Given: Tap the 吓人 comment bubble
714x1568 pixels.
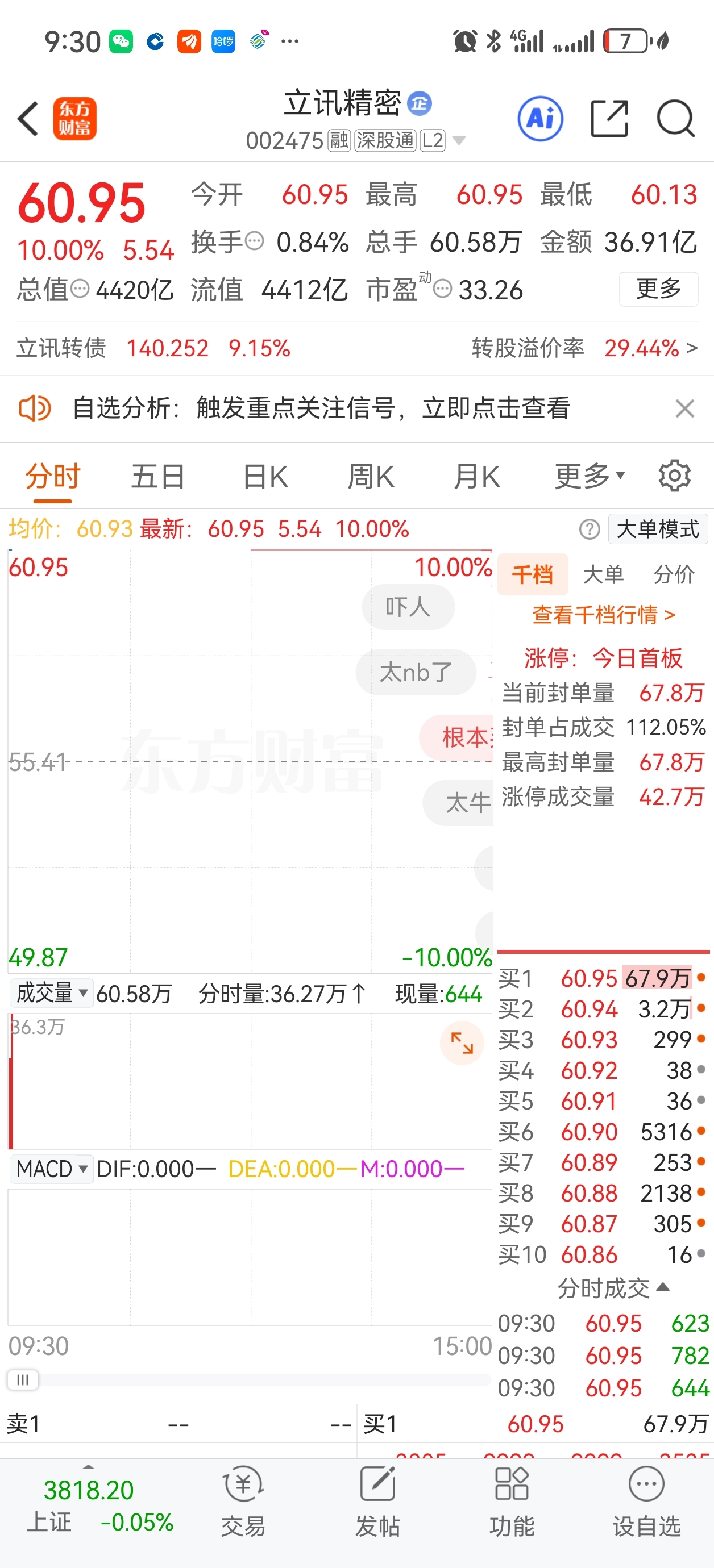Looking at the screenshot, I should [x=408, y=607].
